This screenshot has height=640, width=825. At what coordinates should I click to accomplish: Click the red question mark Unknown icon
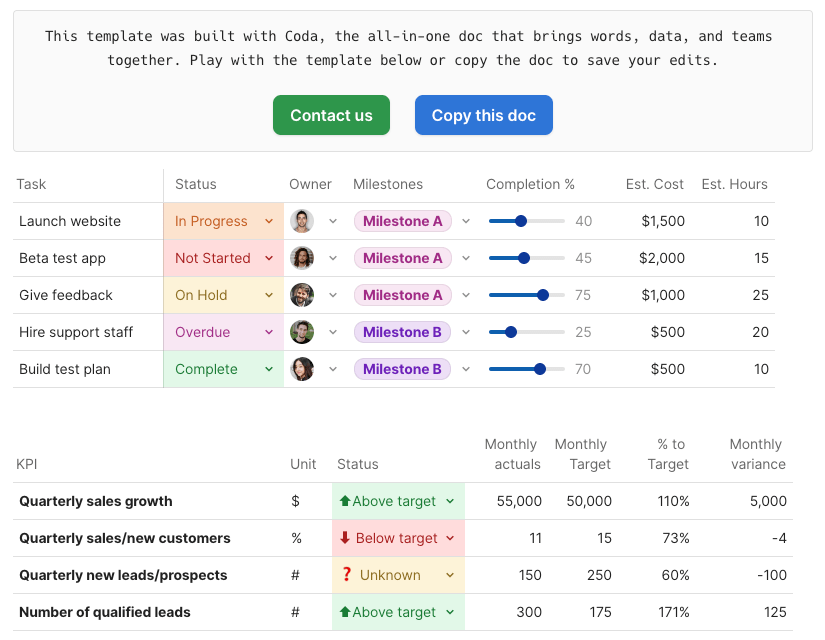click(x=346, y=575)
